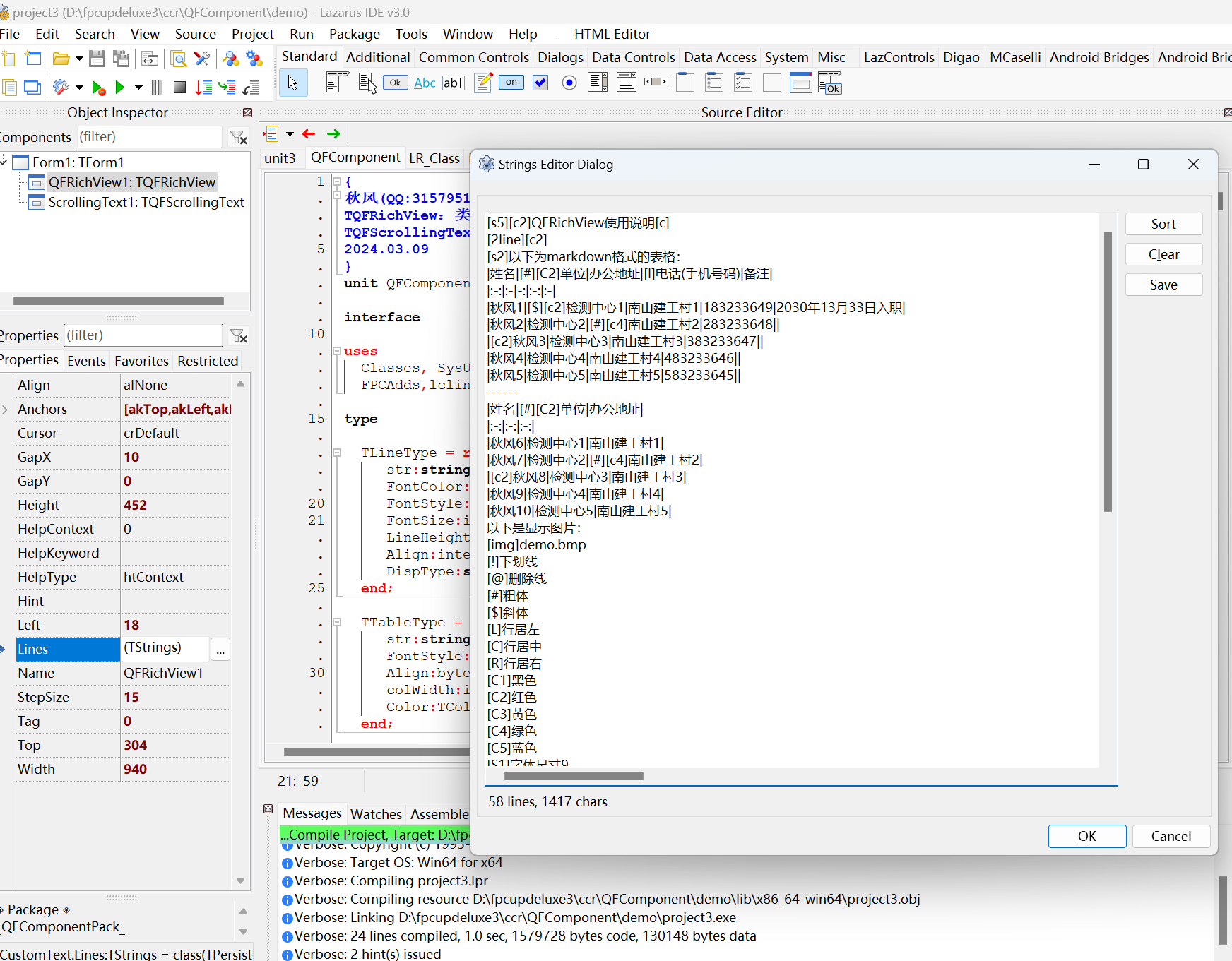1232x961 pixels.
Task: Click Clear in Strings Editor Dialog
Action: [x=1163, y=254]
